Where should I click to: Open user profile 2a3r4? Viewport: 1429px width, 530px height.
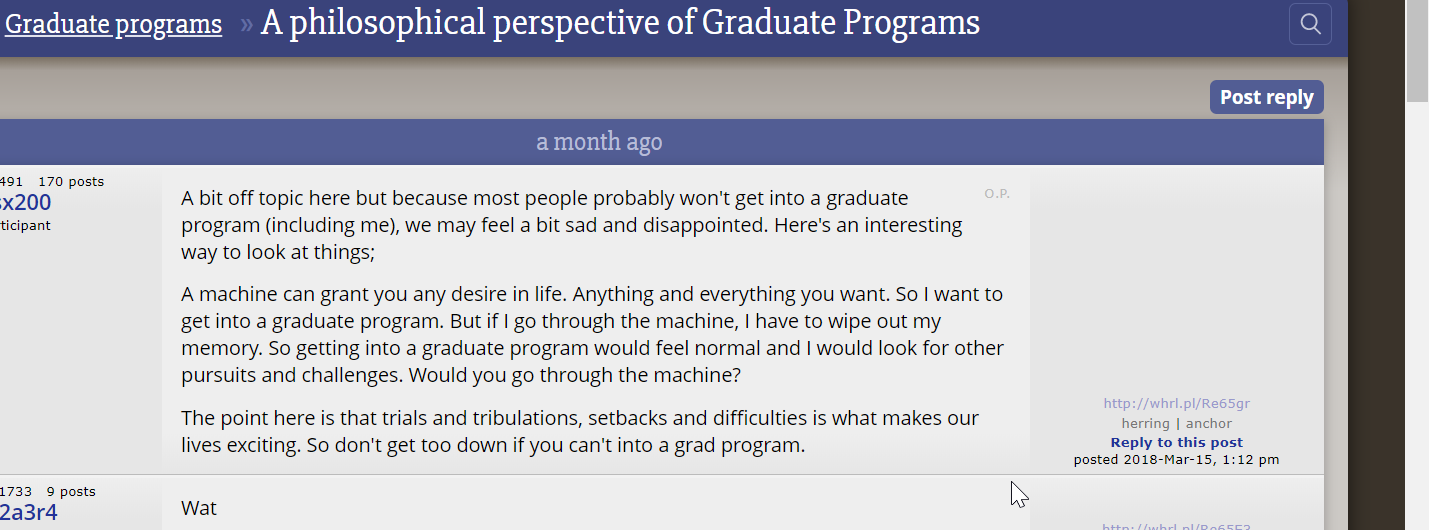click(28, 513)
